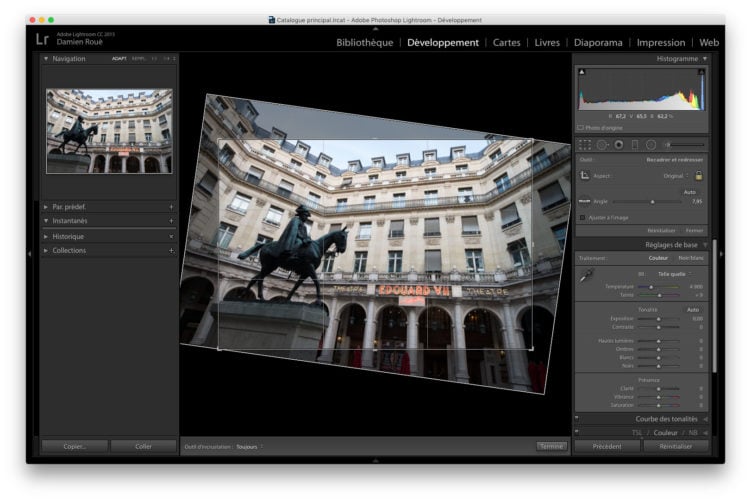
Task: Switch to the Bibliothèque module
Action: pos(364,42)
